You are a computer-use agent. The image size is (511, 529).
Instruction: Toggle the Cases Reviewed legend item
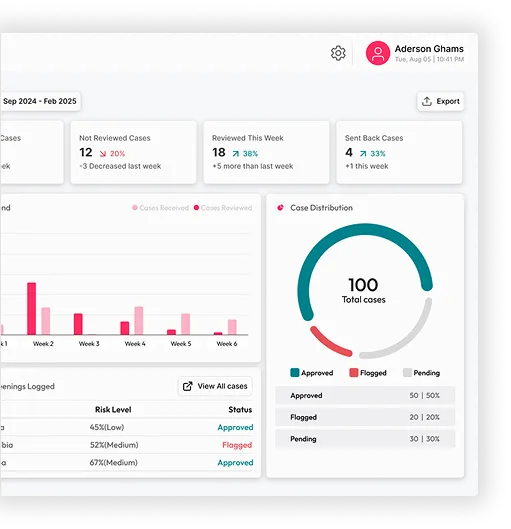(x=223, y=208)
